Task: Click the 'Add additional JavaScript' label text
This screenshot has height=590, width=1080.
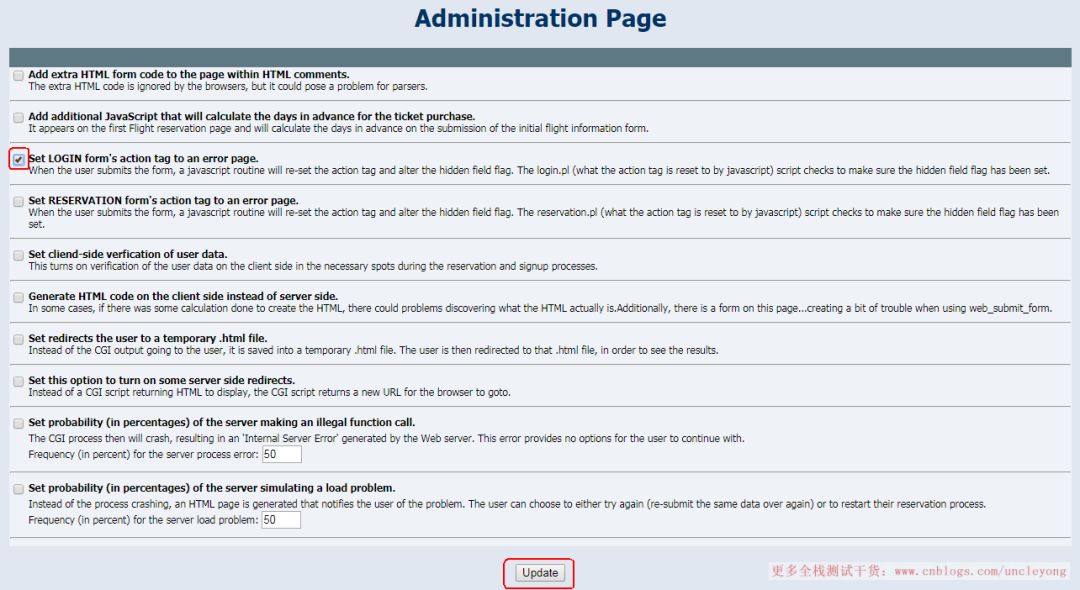Action: click(251, 116)
